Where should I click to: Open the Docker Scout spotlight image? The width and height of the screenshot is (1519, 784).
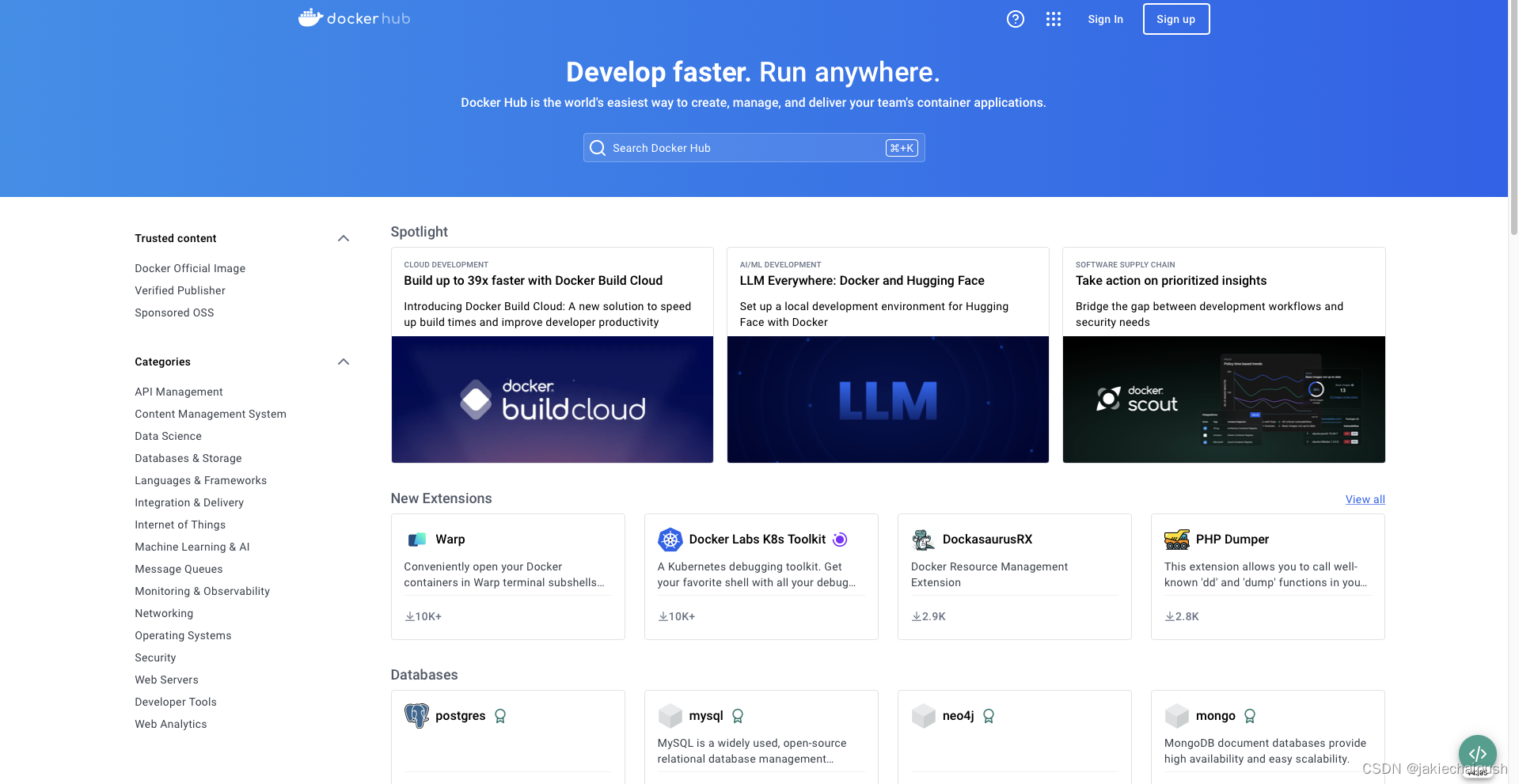tap(1224, 400)
